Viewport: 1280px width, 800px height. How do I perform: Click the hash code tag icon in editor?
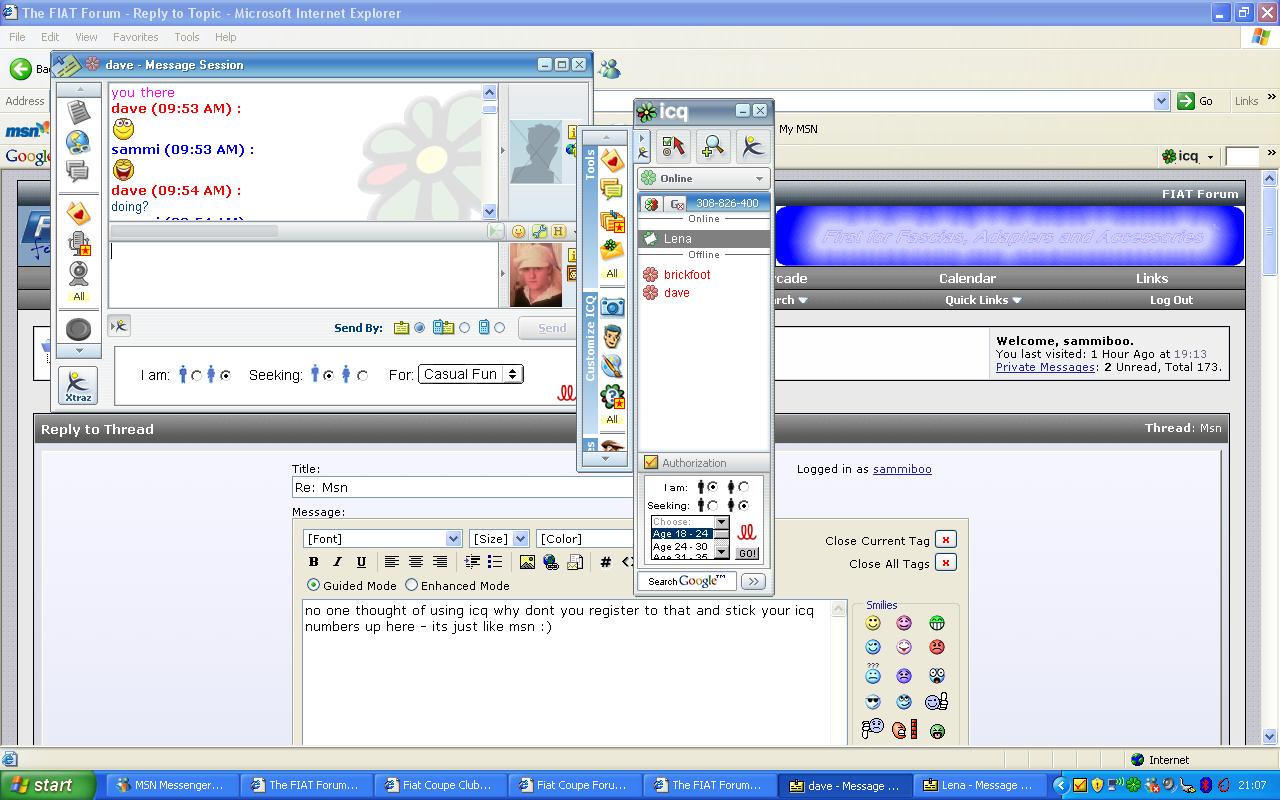pyautogui.click(x=605, y=562)
